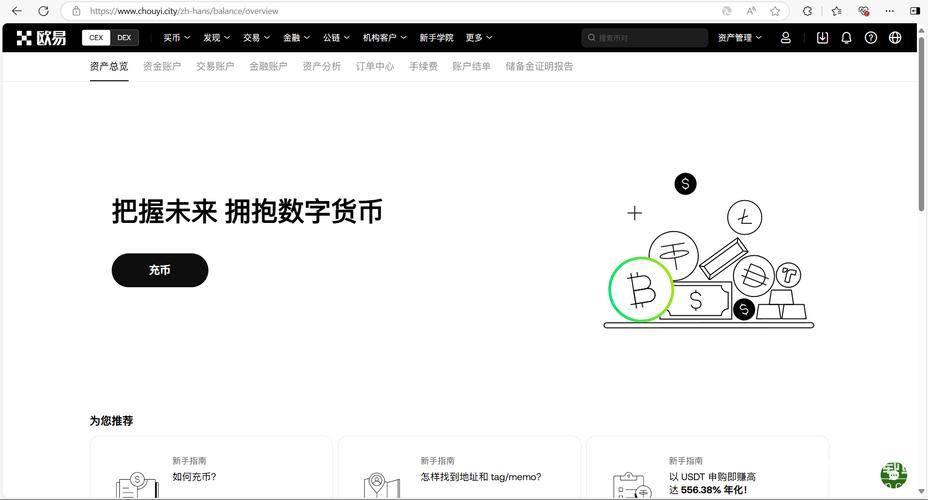
Task: Expand the 资产管理 dropdown
Action: coord(740,38)
